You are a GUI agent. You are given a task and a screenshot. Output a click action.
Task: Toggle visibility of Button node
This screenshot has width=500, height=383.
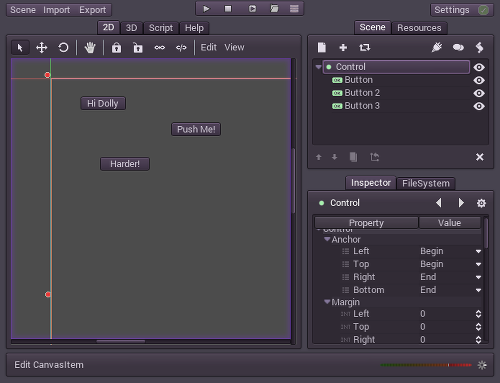(479, 80)
